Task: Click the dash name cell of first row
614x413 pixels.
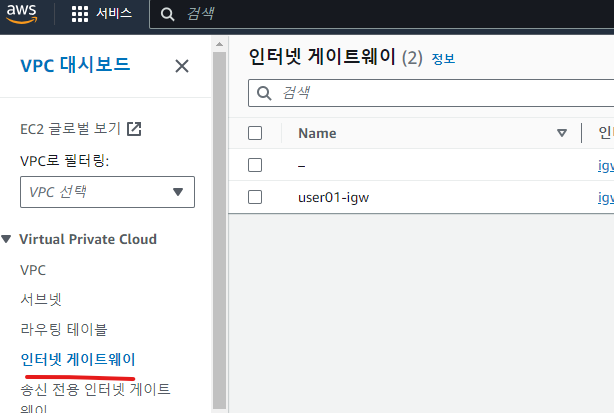Action: click(302, 166)
